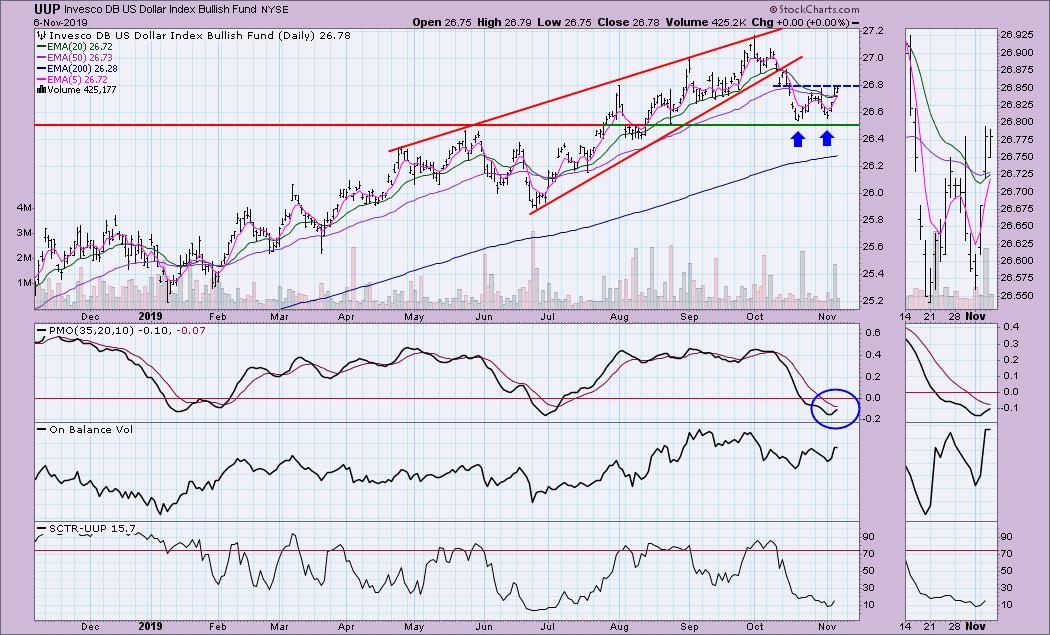1050x635 pixels.
Task: Click the 25.8 price axis label
Action: tap(874, 220)
